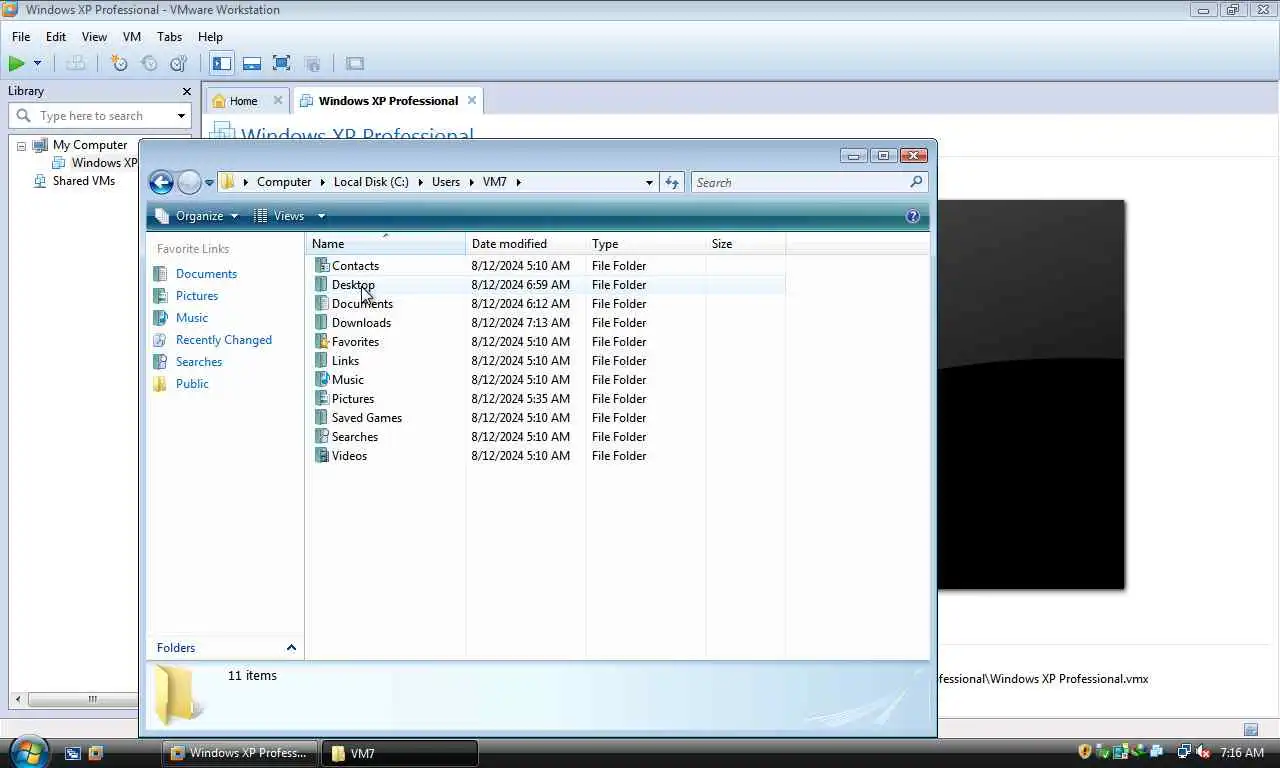Open the Tabs menu
The width and height of the screenshot is (1280, 768).
click(170, 37)
